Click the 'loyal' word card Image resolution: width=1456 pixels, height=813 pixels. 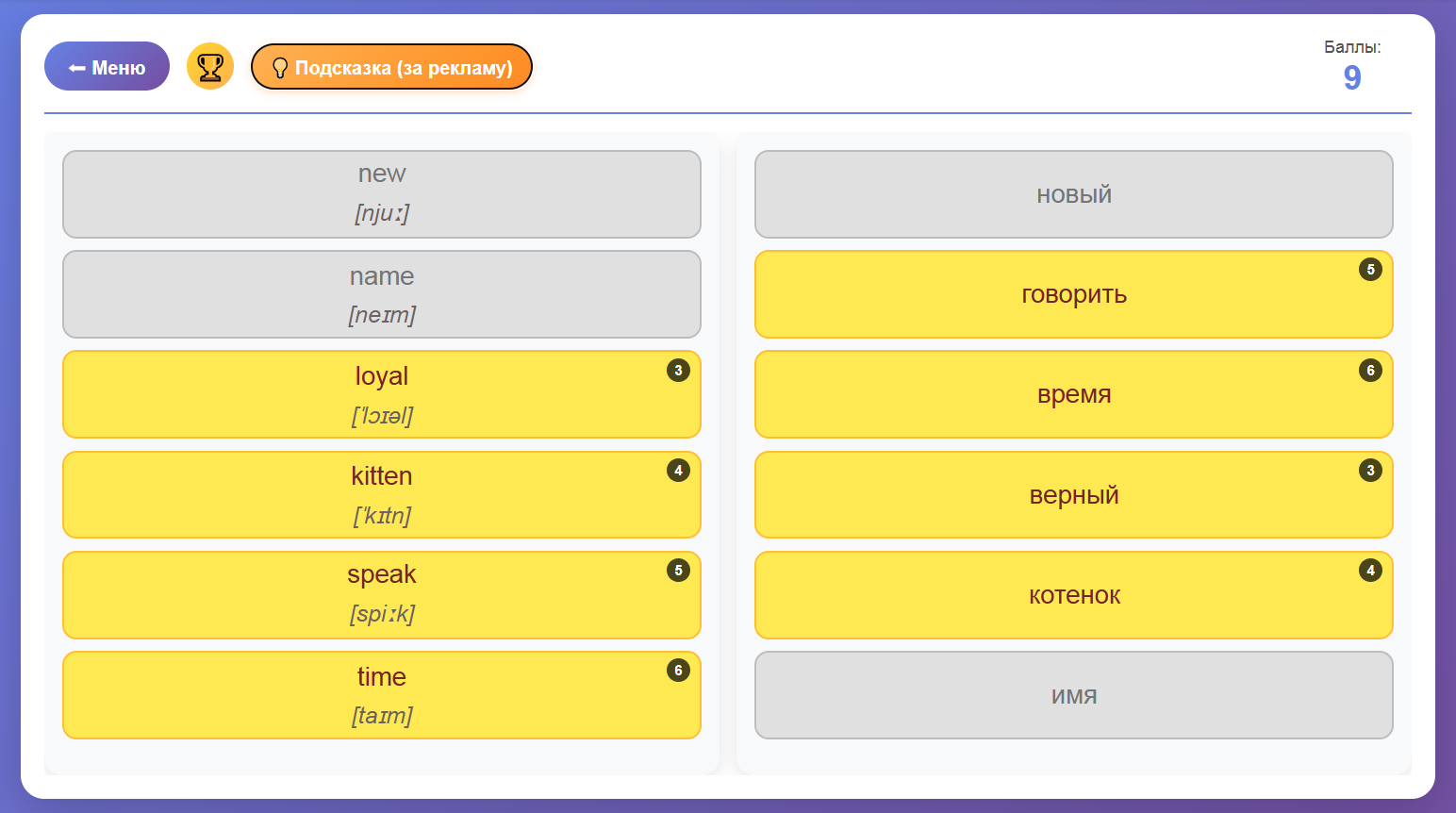coord(381,394)
